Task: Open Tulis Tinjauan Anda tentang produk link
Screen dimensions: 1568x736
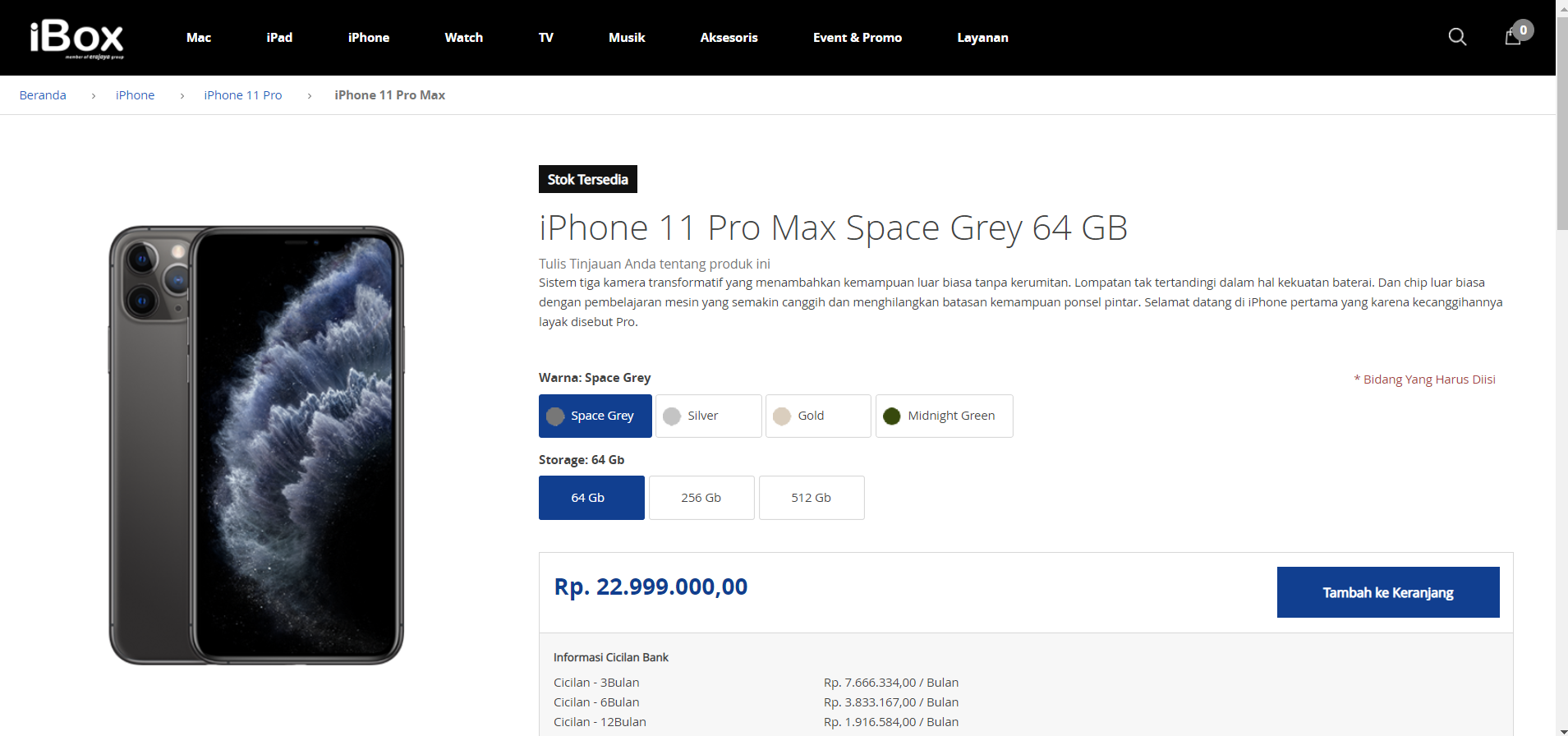Action: coord(655,264)
